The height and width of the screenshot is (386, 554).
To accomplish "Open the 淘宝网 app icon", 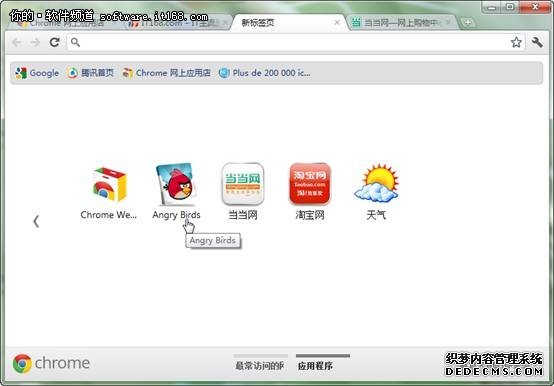I will tap(310, 184).
